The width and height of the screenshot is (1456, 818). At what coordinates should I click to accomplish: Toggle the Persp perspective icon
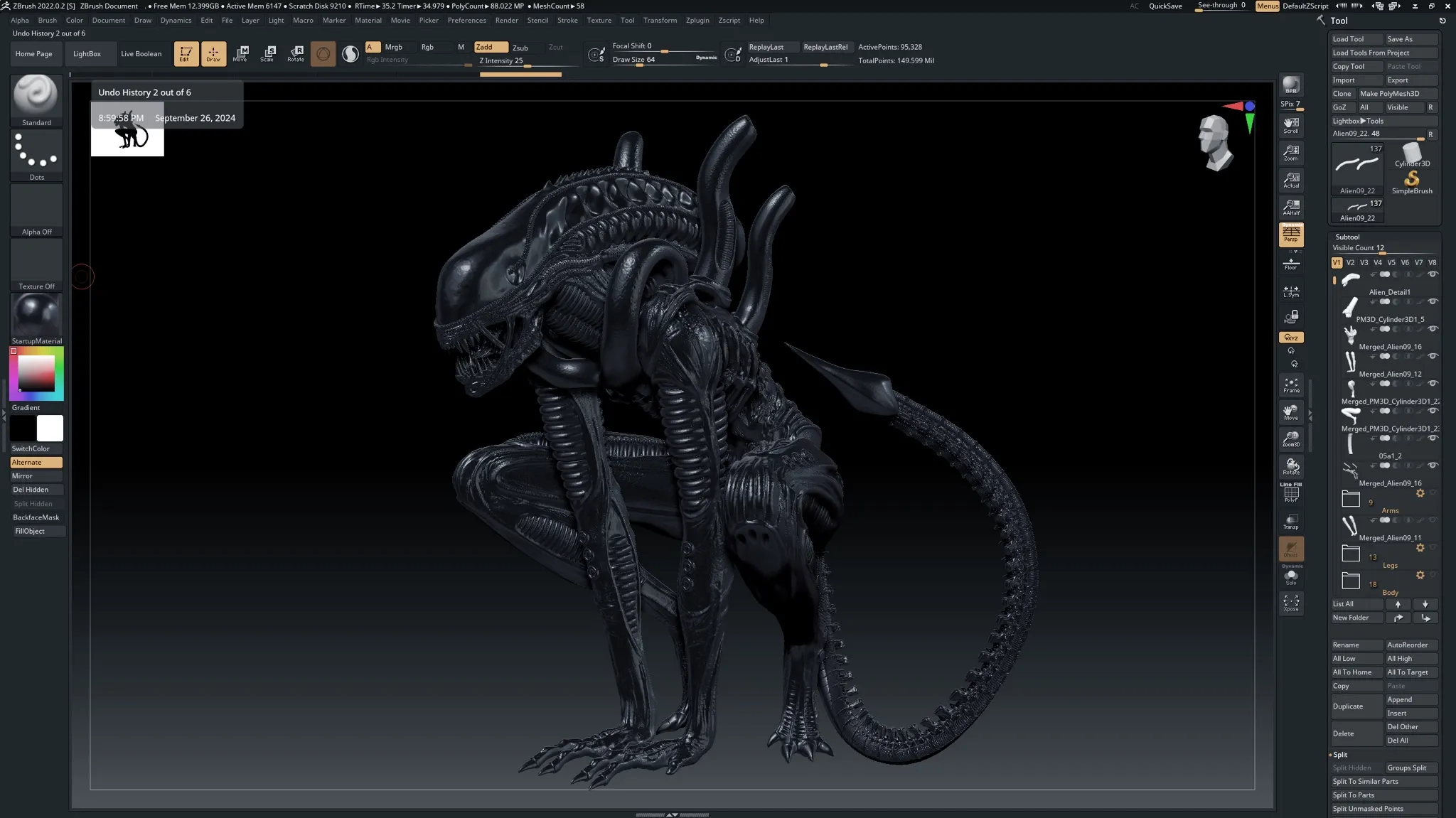[1291, 234]
